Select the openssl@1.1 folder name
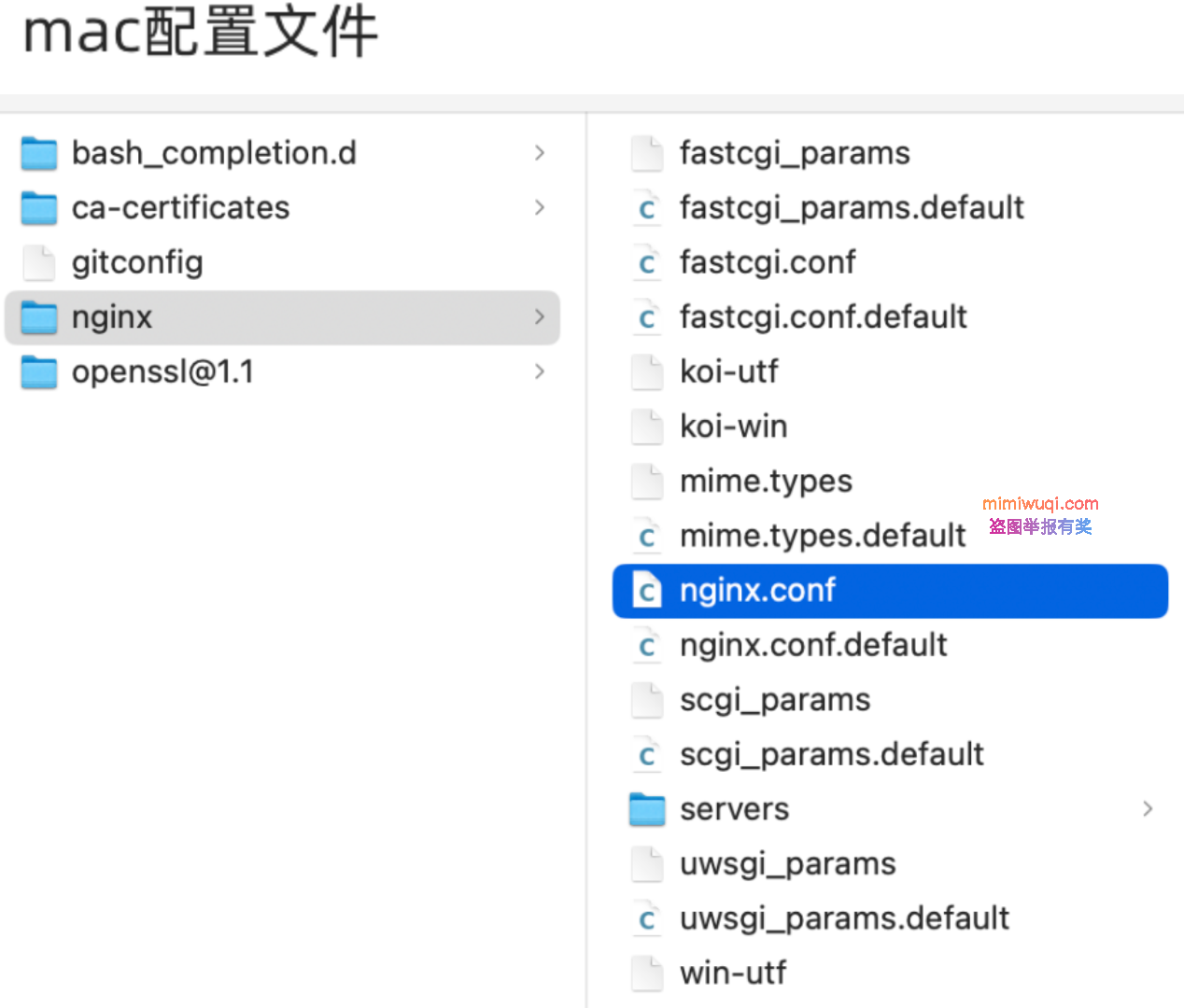1184x1008 pixels. click(162, 372)
